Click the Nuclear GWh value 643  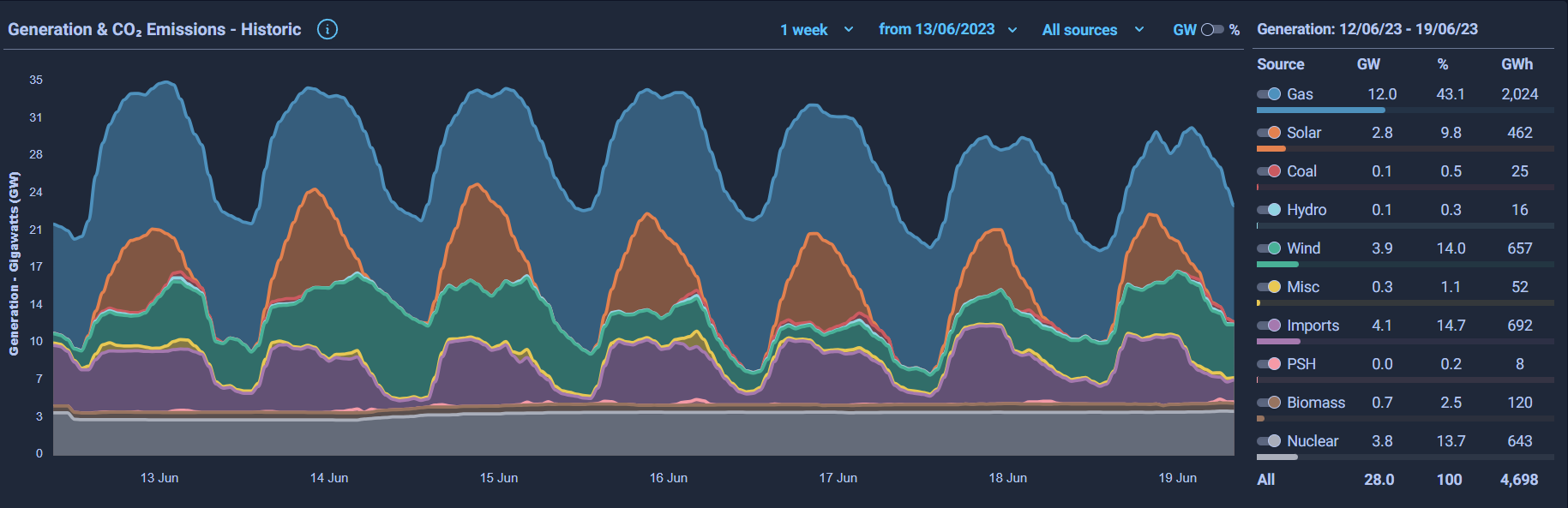tap(1520, 441)
